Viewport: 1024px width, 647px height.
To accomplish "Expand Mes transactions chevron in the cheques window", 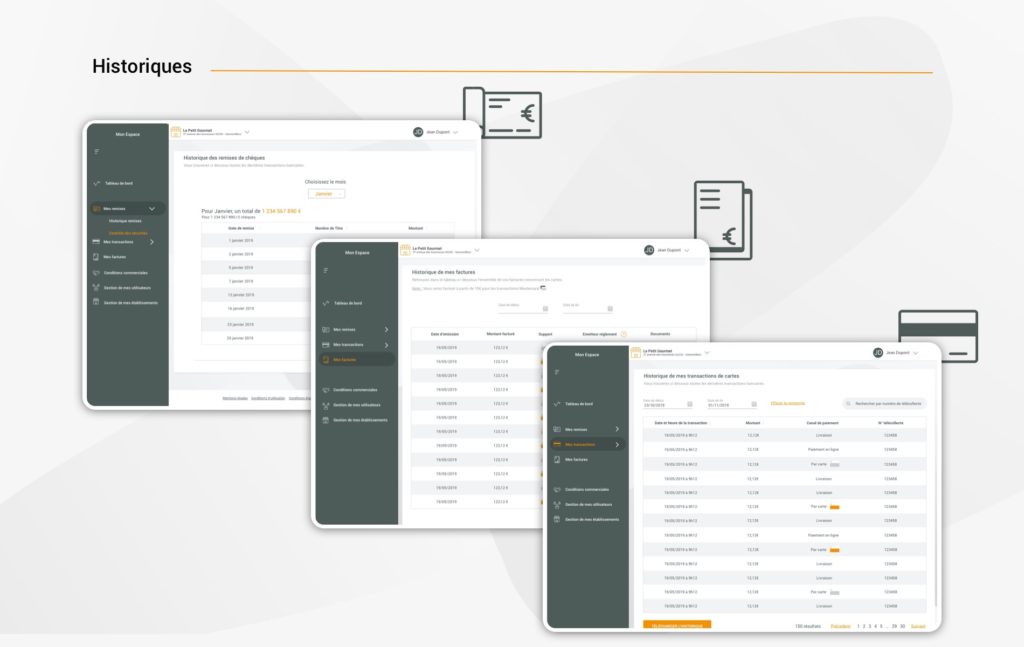I will tap(152, 242).
